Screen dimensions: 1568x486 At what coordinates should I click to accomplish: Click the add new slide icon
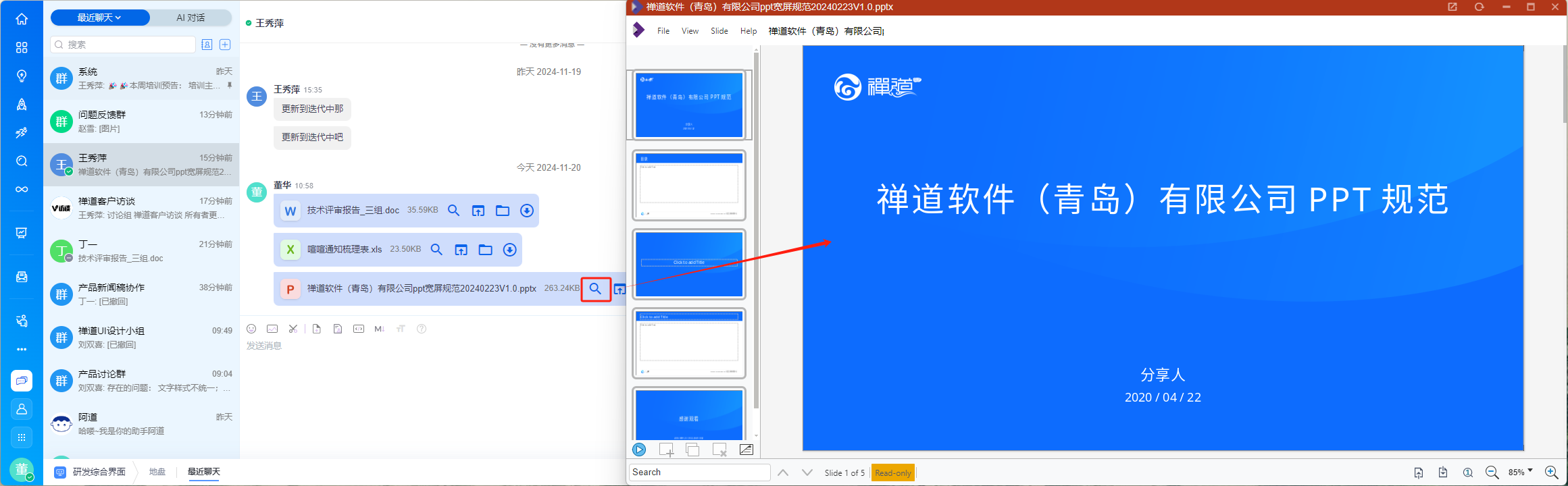[x=666, y=450]
